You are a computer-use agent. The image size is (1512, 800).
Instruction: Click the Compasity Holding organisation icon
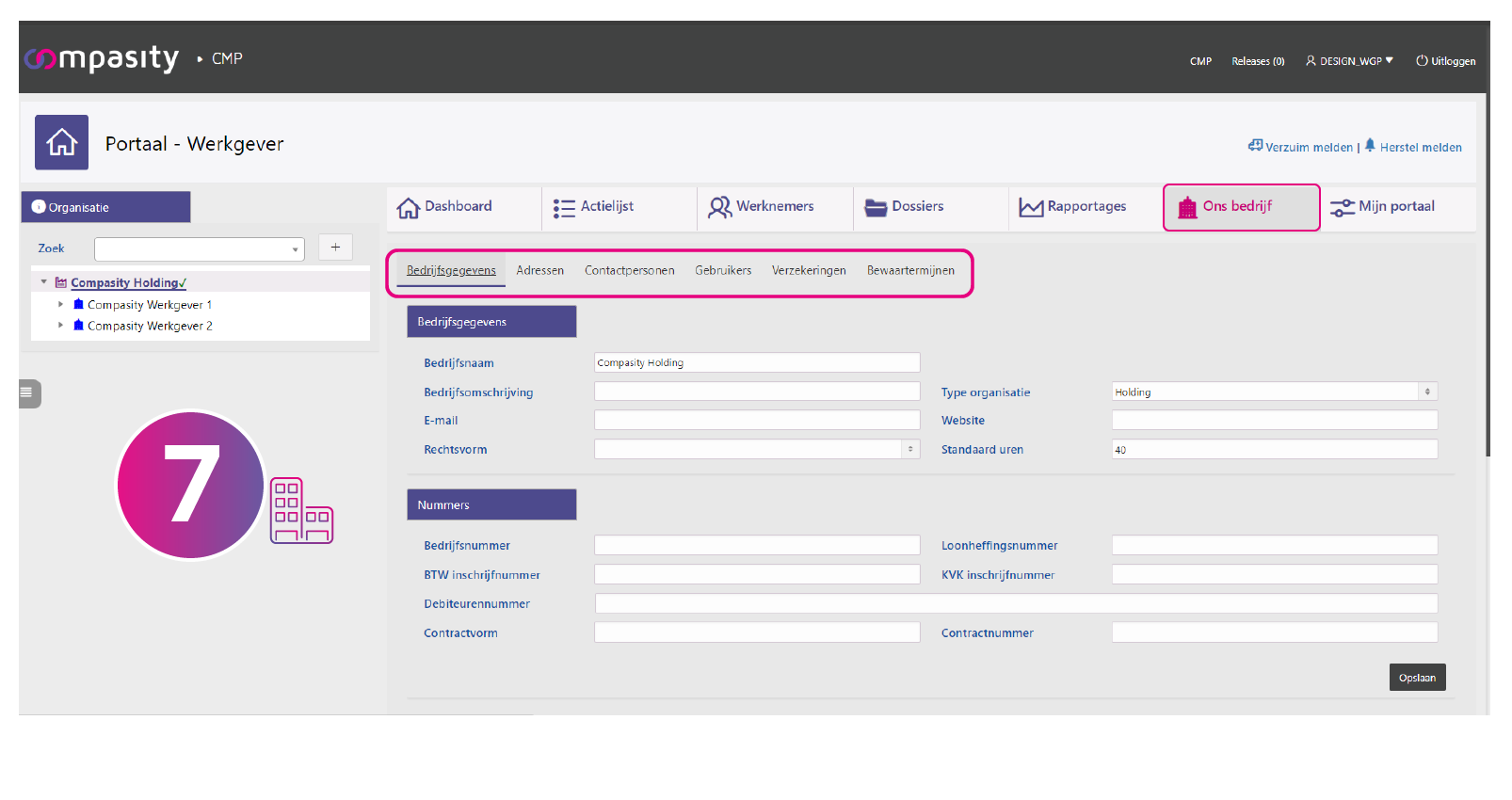[61, 282]
